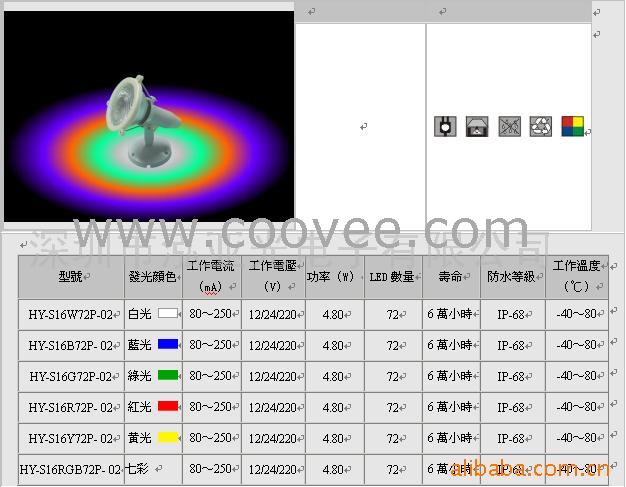The width and height of the screenshot is (626, 487).
Task: Click -40~80 temperature in the 綠光 row
Action: [576, 376]
